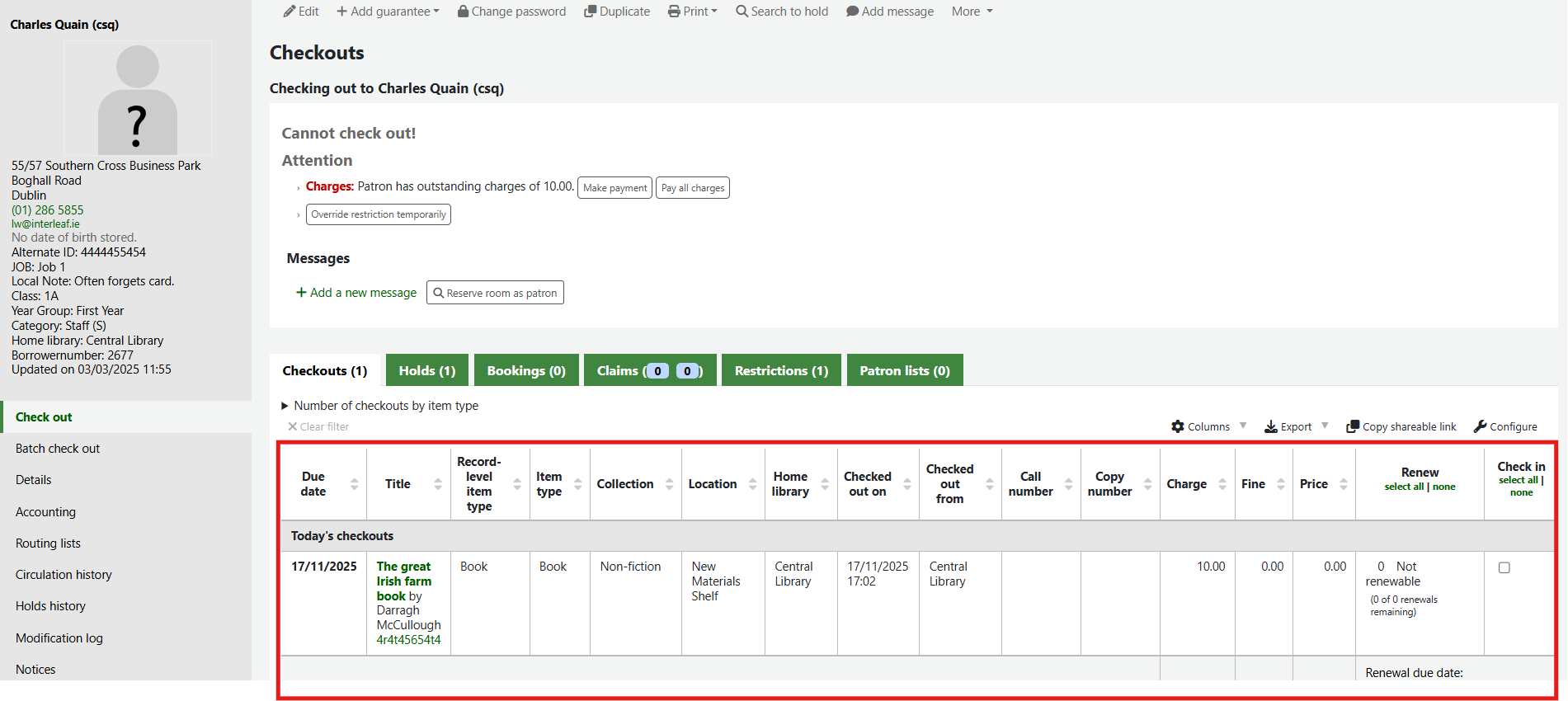The image size is (1568, 701).
Task: Click the Edit pencil icon
Action: 289,12
